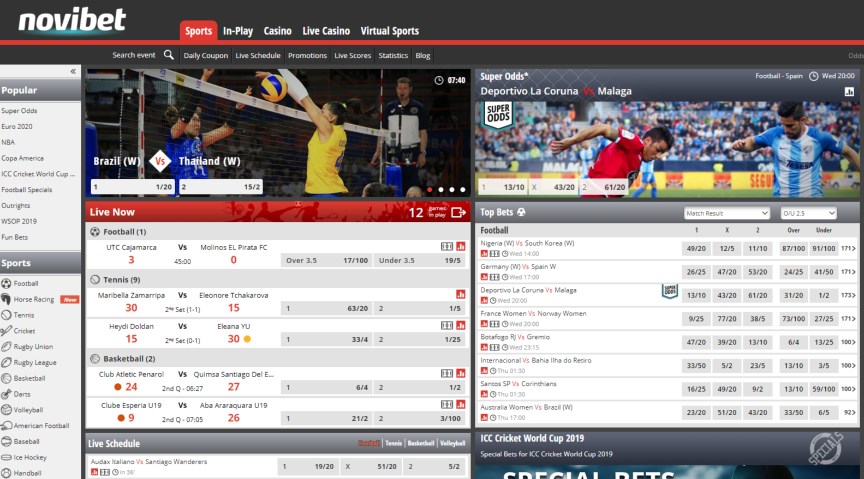Expand 171 more markets for Nigeria (W) row
Viewport: 864px width, 479px height.
pyautogui.click(x=848, y=249)
